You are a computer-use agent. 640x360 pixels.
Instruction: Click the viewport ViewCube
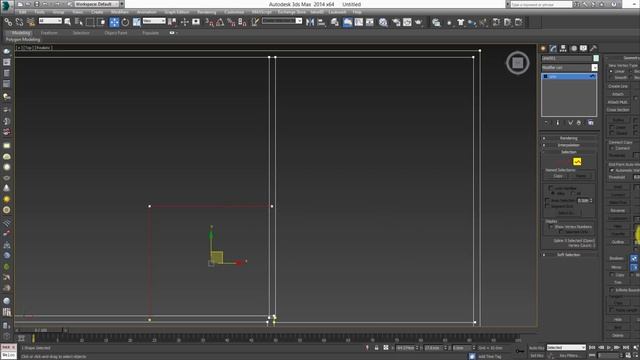(x=518, y=63)
